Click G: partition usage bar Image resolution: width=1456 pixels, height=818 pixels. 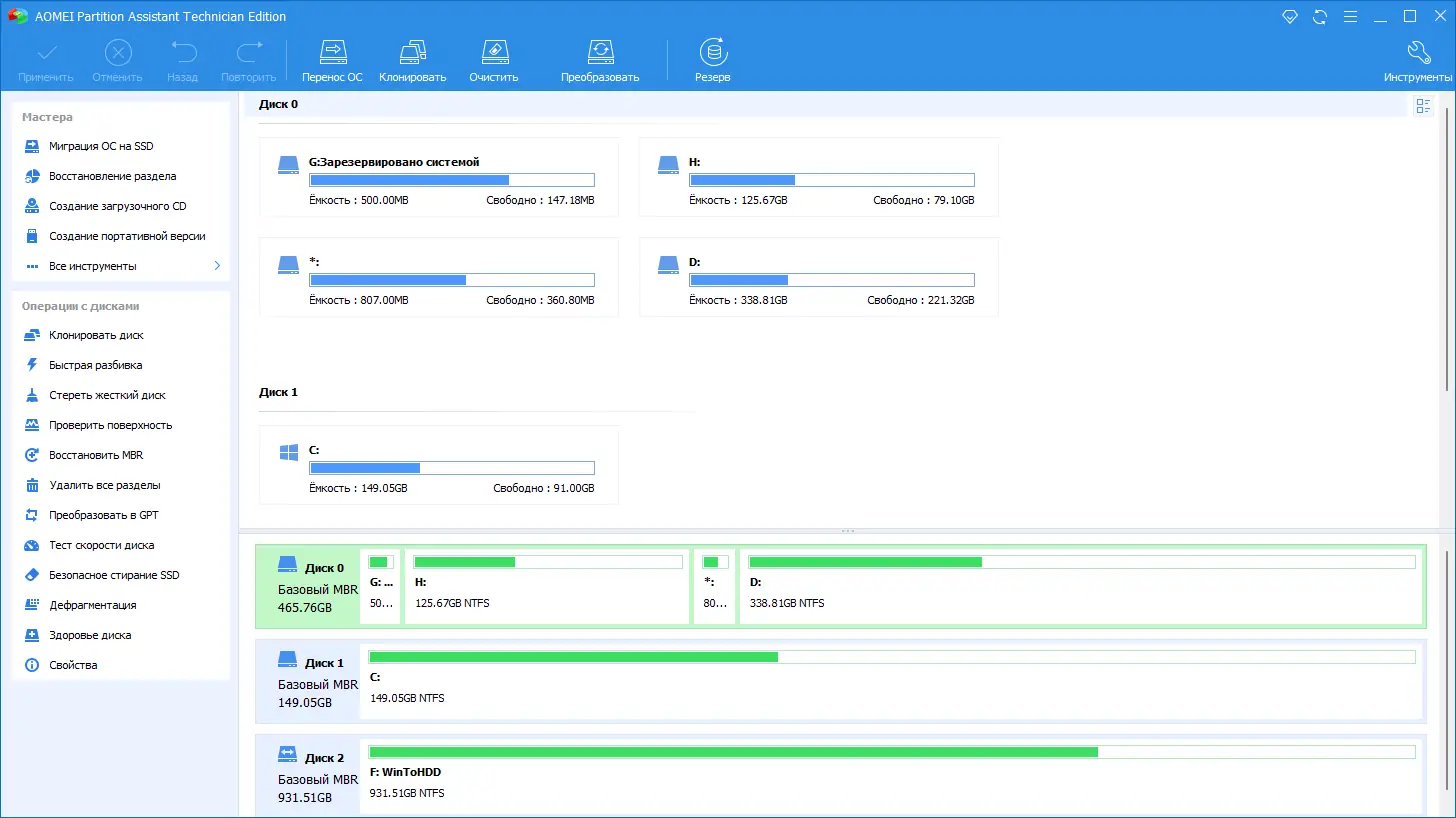(x=452, y=180)
